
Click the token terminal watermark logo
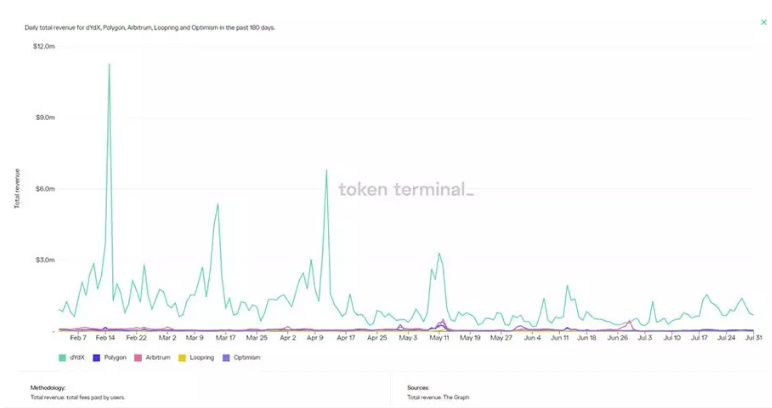coord(406,189)
